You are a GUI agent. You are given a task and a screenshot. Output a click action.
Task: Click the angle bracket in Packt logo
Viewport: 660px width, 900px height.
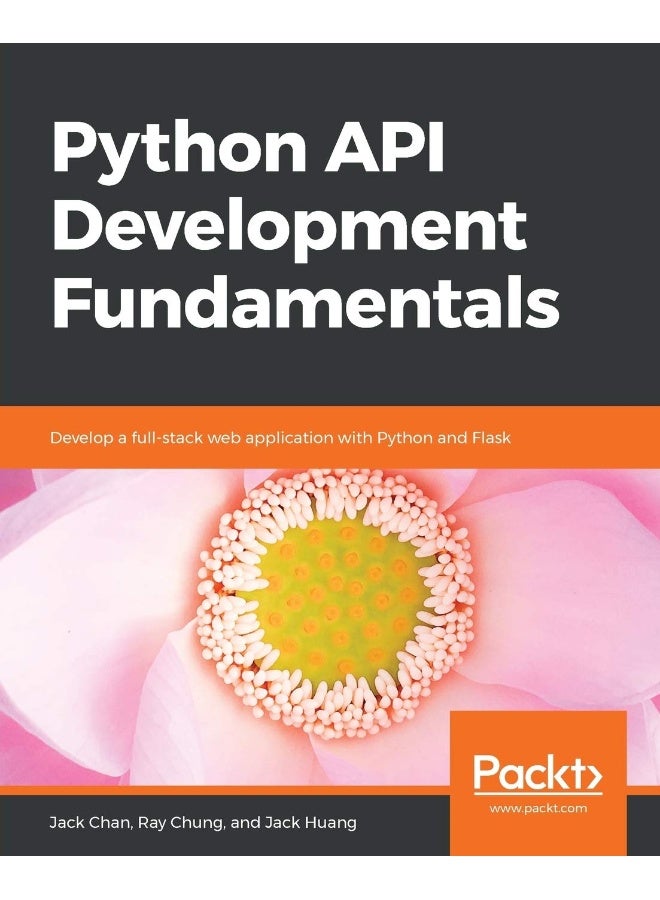[x=590, y=772]
